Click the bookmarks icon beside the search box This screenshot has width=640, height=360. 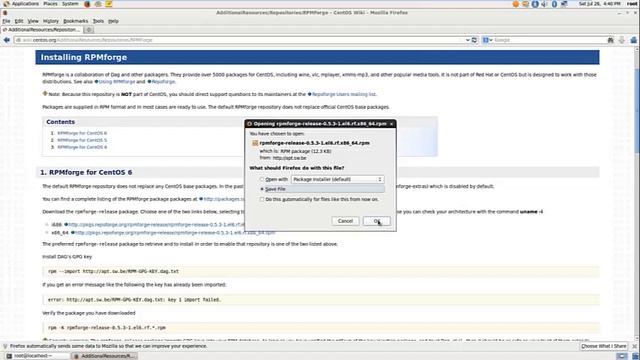click(x=611, y=40)
